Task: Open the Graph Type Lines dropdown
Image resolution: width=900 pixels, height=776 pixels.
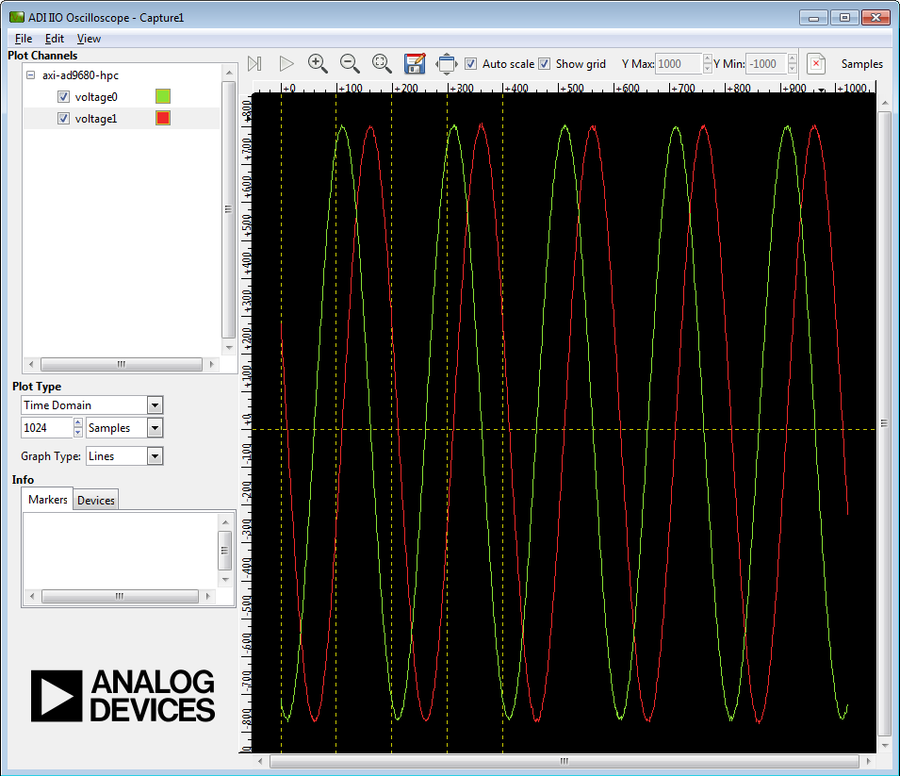Action: pos(155,456)
